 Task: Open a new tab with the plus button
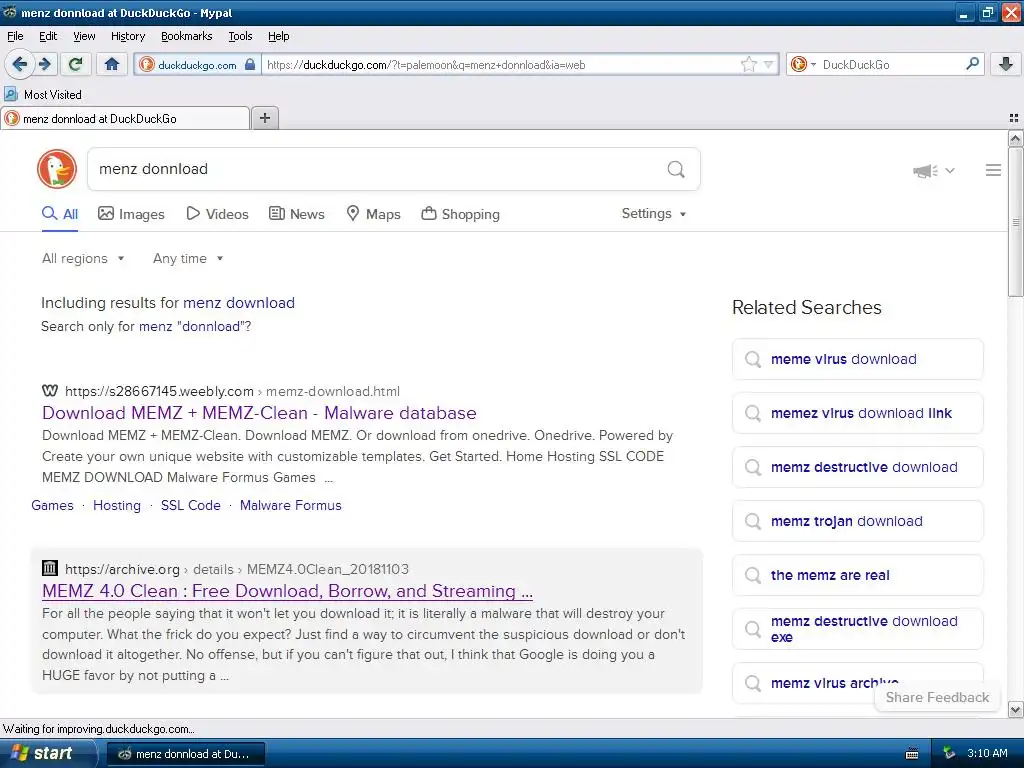click(264, 118)
